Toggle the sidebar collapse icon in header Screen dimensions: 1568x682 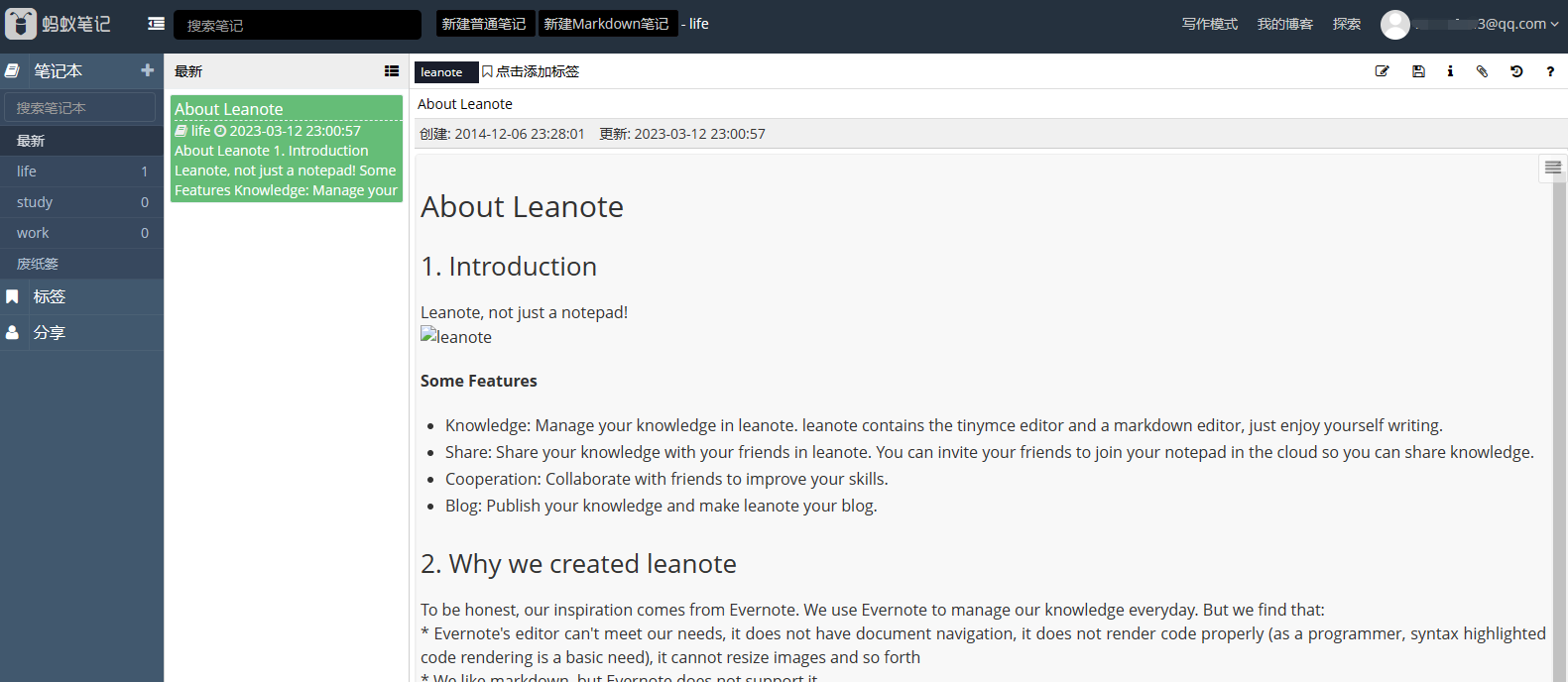[156, 24]
